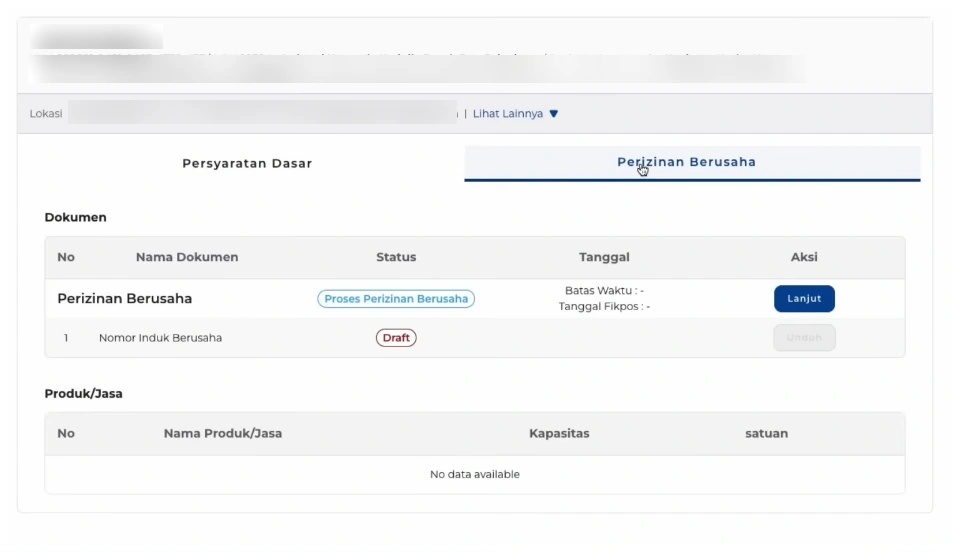Click the Kapasitas column header
Image resolution: width=961 pixels, height=552 pixels.
559,434
